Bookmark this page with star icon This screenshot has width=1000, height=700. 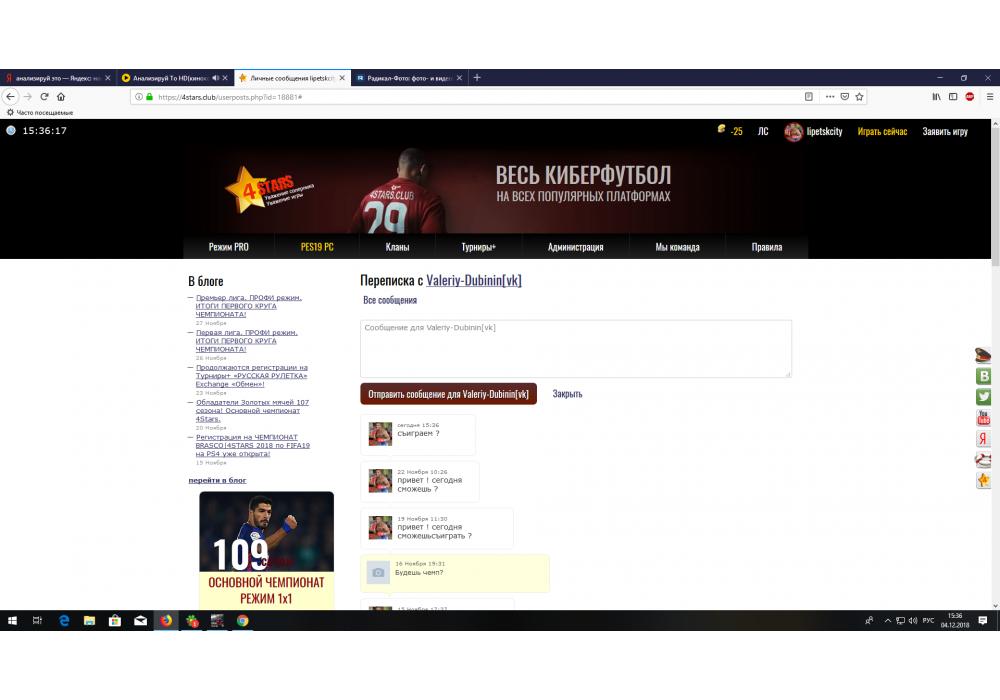click(x=859, y=97)
